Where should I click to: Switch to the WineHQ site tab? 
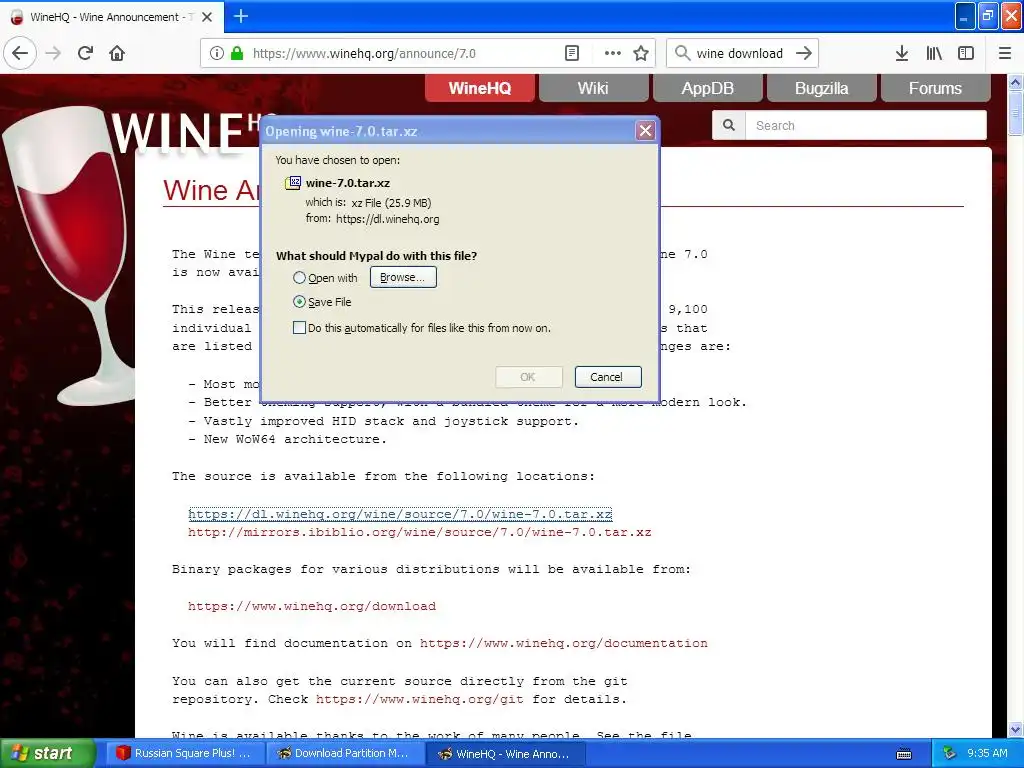tap(480, 88)
